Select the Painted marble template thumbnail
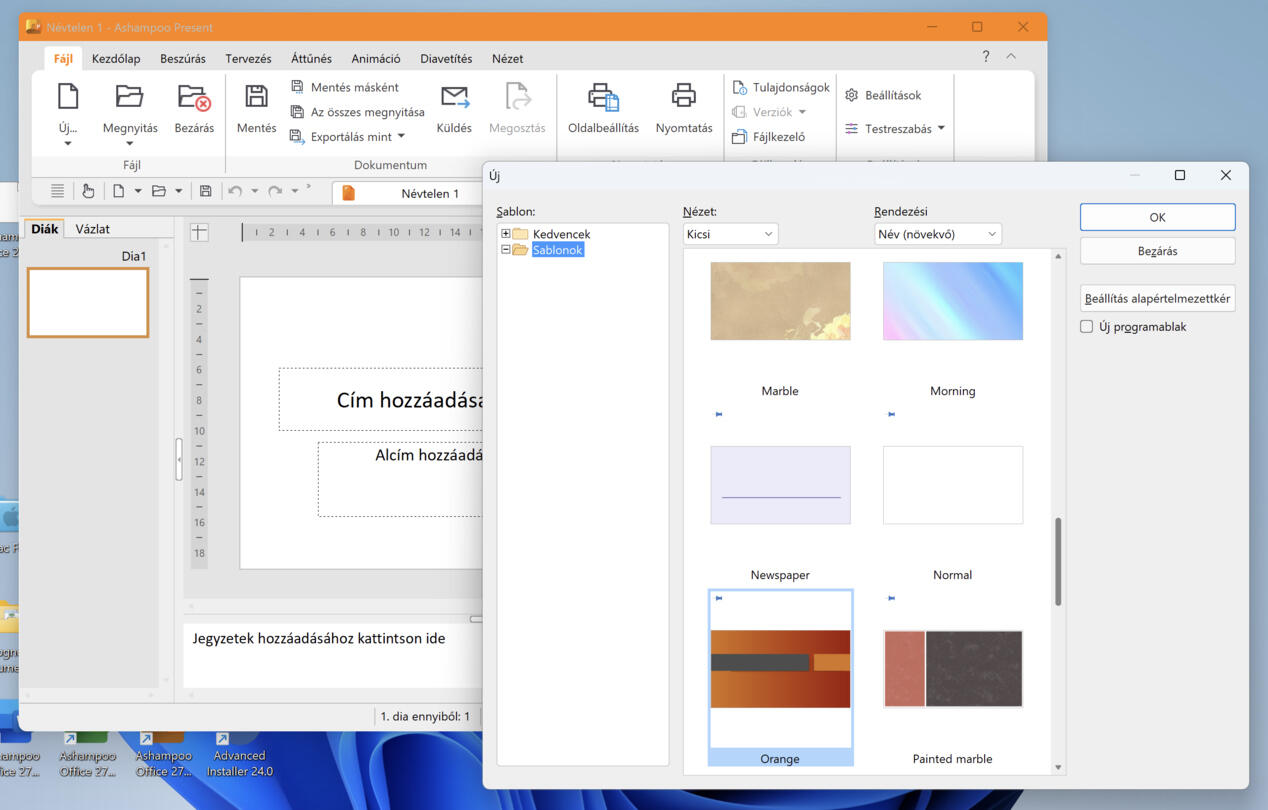This screenshot has height=810, width=1268. coord(953,669)
